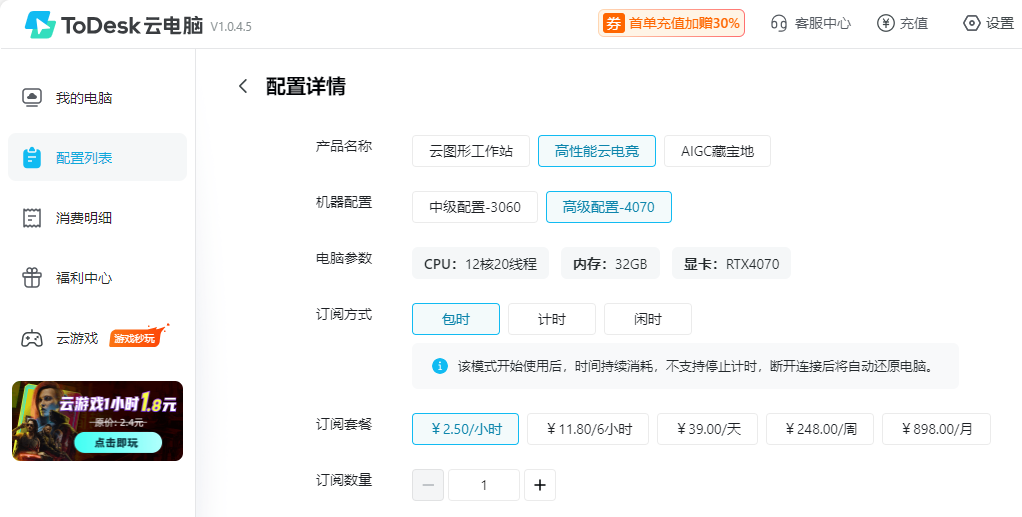This screenshot has width=1022, height=517.
Task: Select 闲时 subscription mode
Action: click(x=647, y=319)
